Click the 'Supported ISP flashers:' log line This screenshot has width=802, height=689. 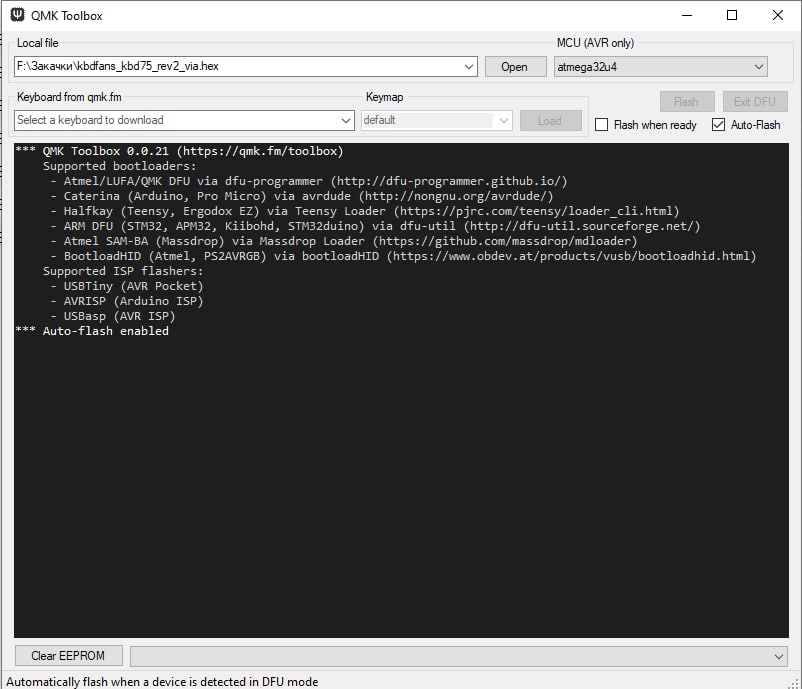pos(123,271)
